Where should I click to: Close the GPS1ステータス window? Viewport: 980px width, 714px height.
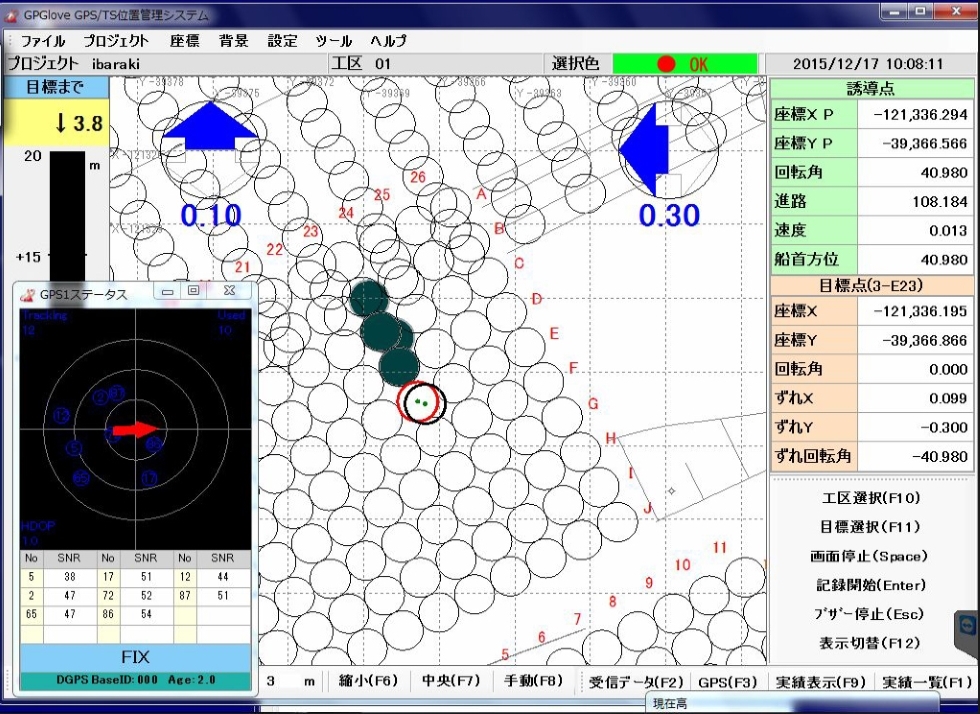[x=229, y=290]
